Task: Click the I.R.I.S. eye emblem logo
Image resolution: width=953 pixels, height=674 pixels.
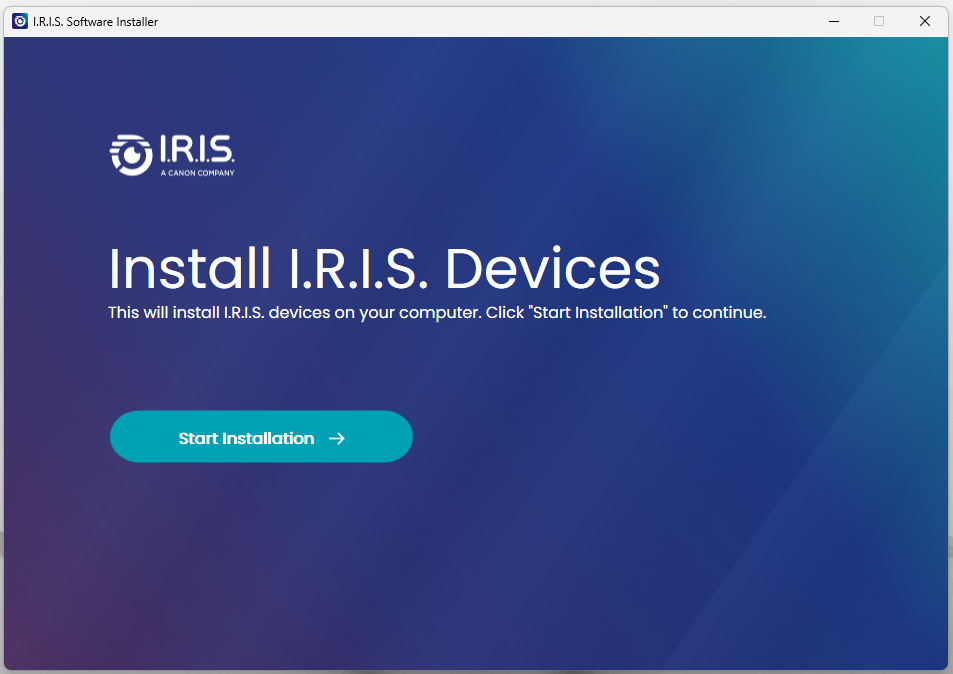Action: pos(129,153)
